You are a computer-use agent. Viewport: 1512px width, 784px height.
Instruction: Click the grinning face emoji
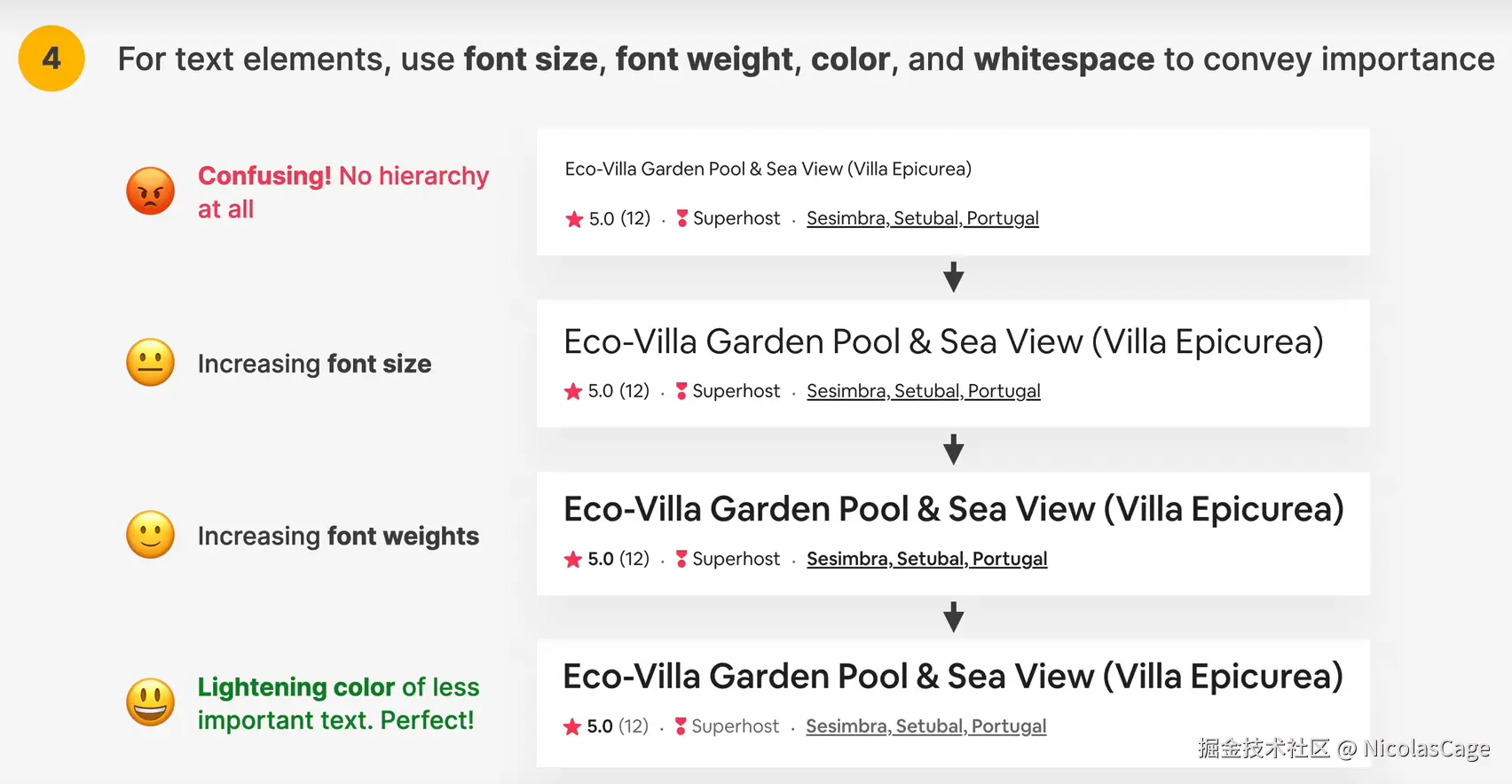click(151, 702)
